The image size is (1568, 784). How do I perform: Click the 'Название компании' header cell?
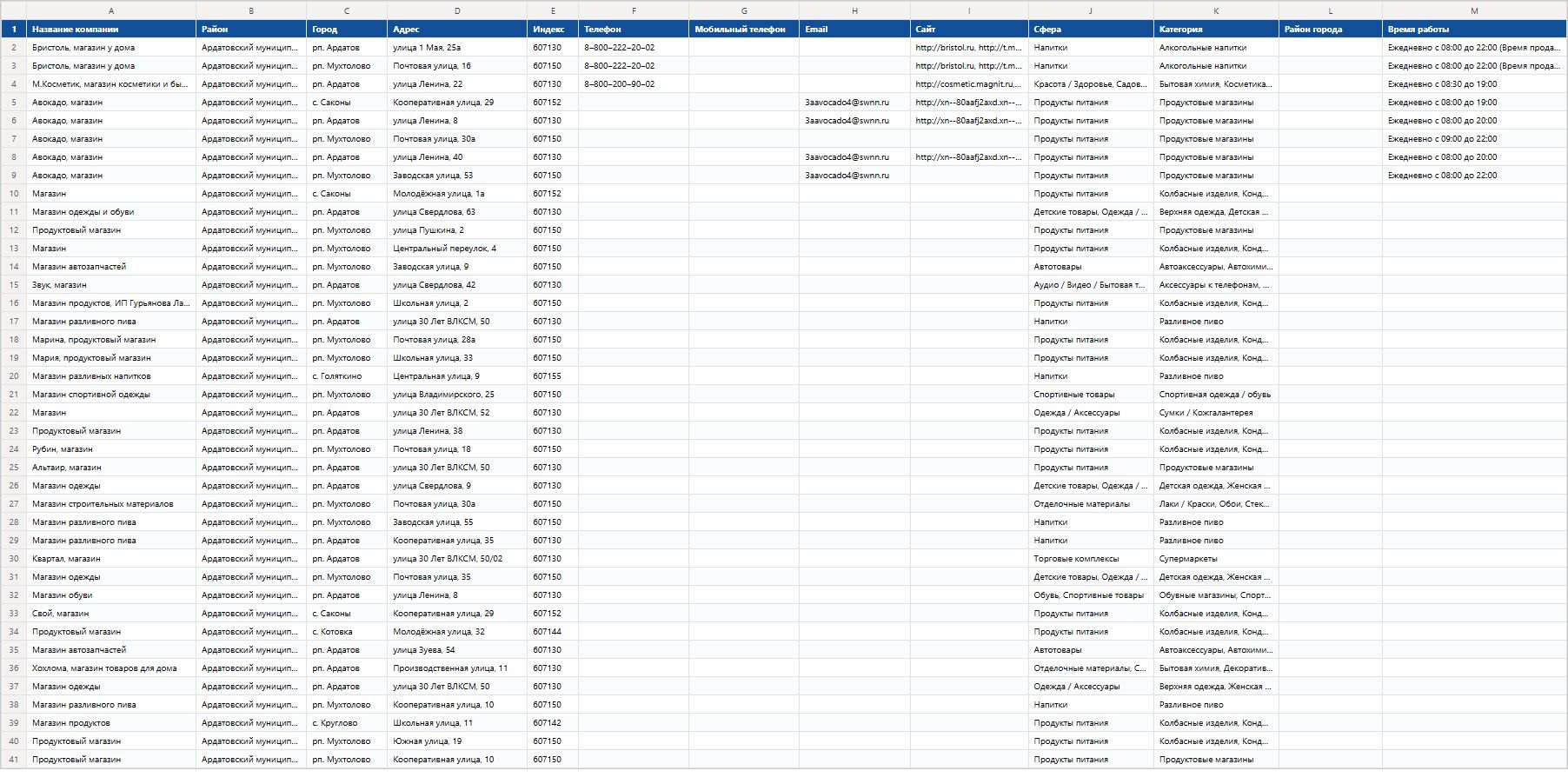pos(111,30)
